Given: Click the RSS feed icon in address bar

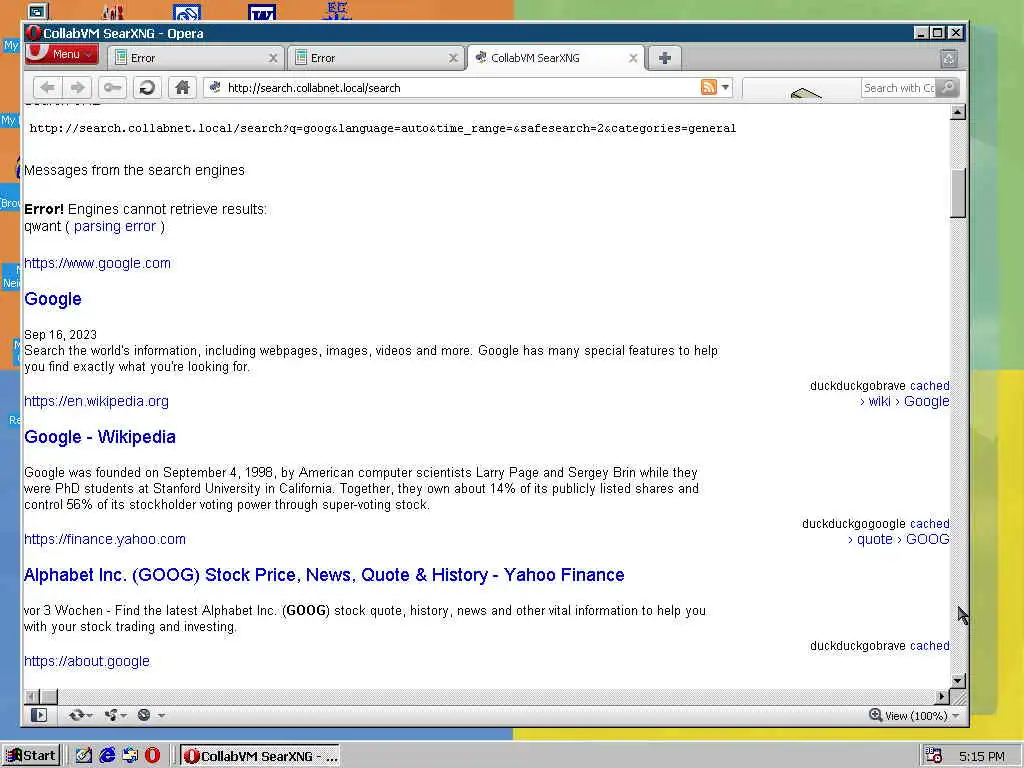Looking at the screenshot, I should (709, 87).
